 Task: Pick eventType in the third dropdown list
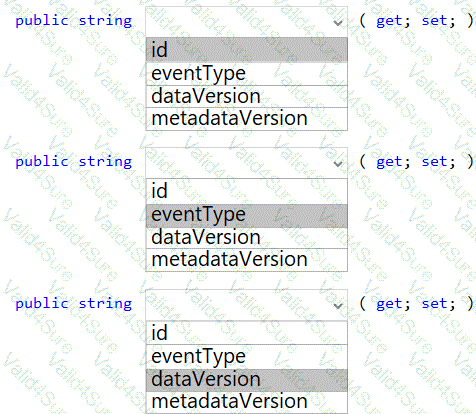(x=246, y=357)
